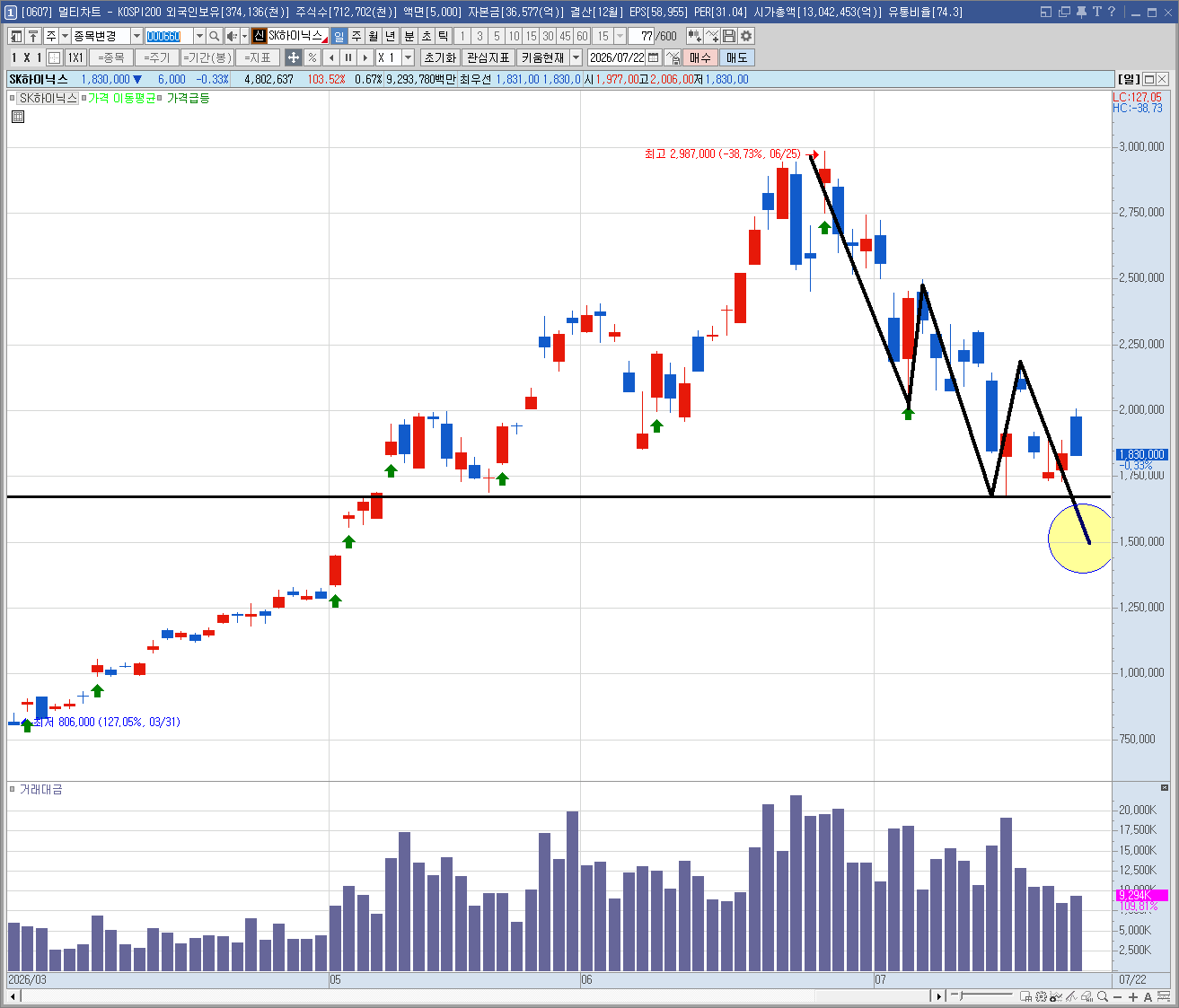Select the eraser tool in bottom toolbar
Screen dimensions: 1179x1008
(1087, 996)
